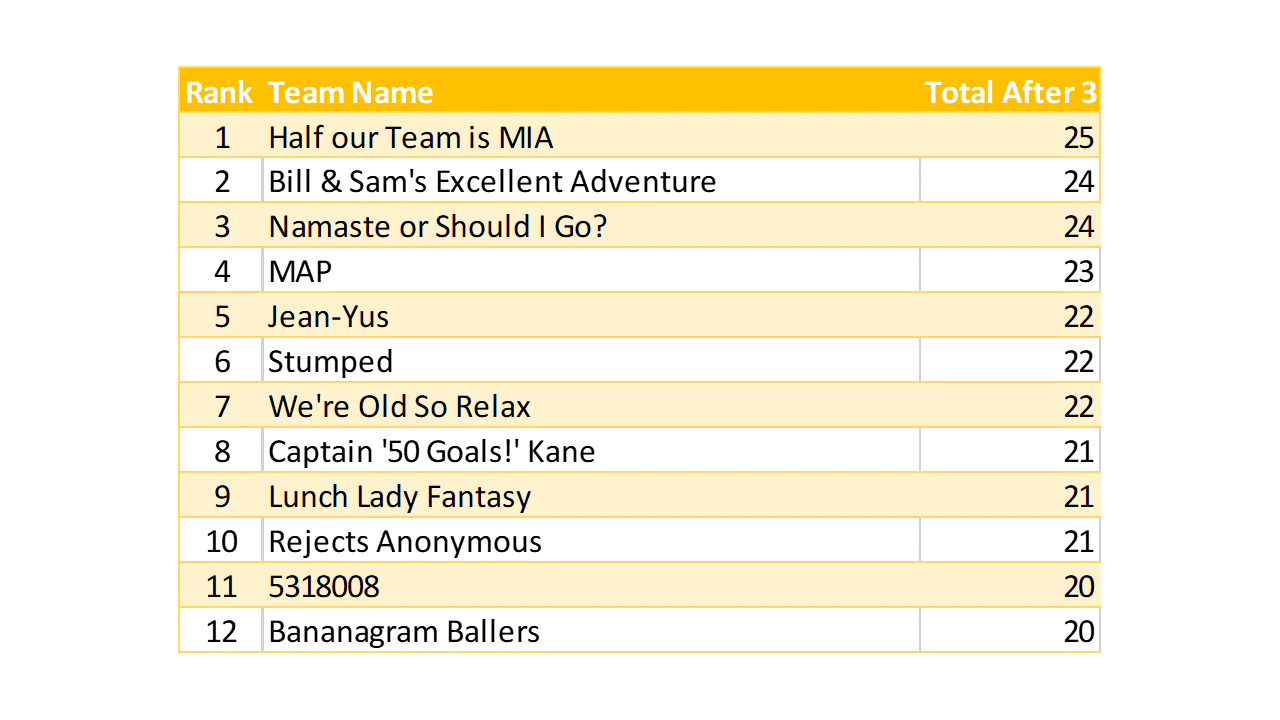Select the Jean-Yus team cell
The height and width of the screenshot is (720, 1280).
pos(329,317)
